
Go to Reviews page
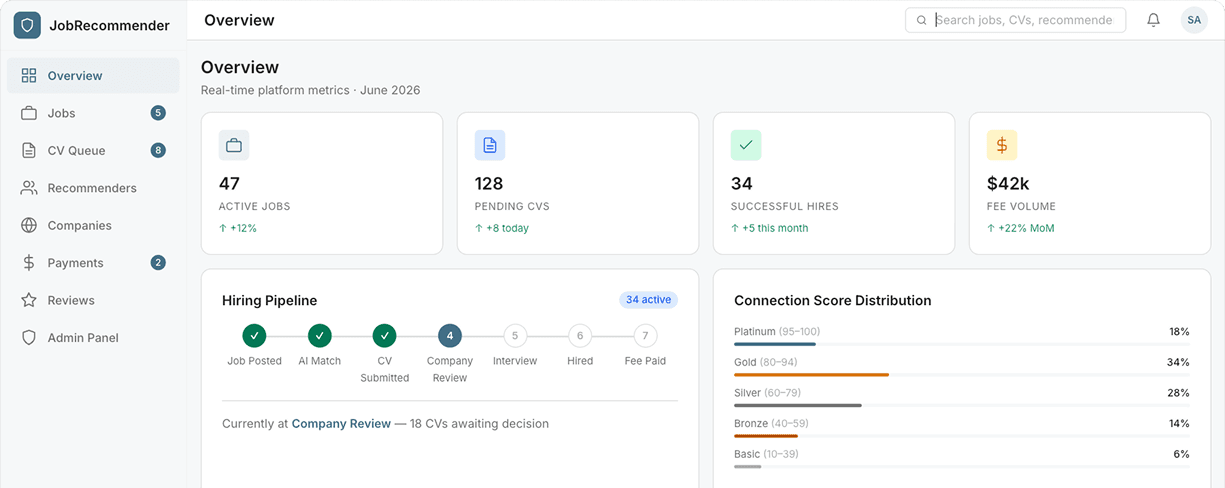click(x=93, y=300)
